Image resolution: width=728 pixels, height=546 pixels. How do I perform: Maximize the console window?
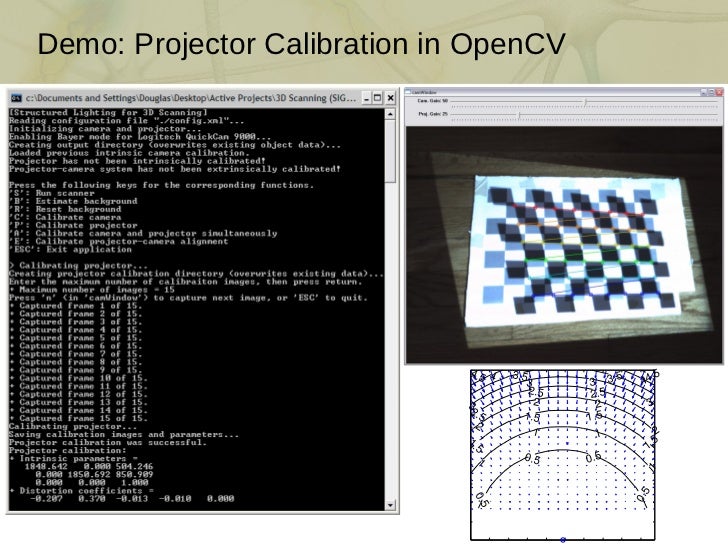378,98
